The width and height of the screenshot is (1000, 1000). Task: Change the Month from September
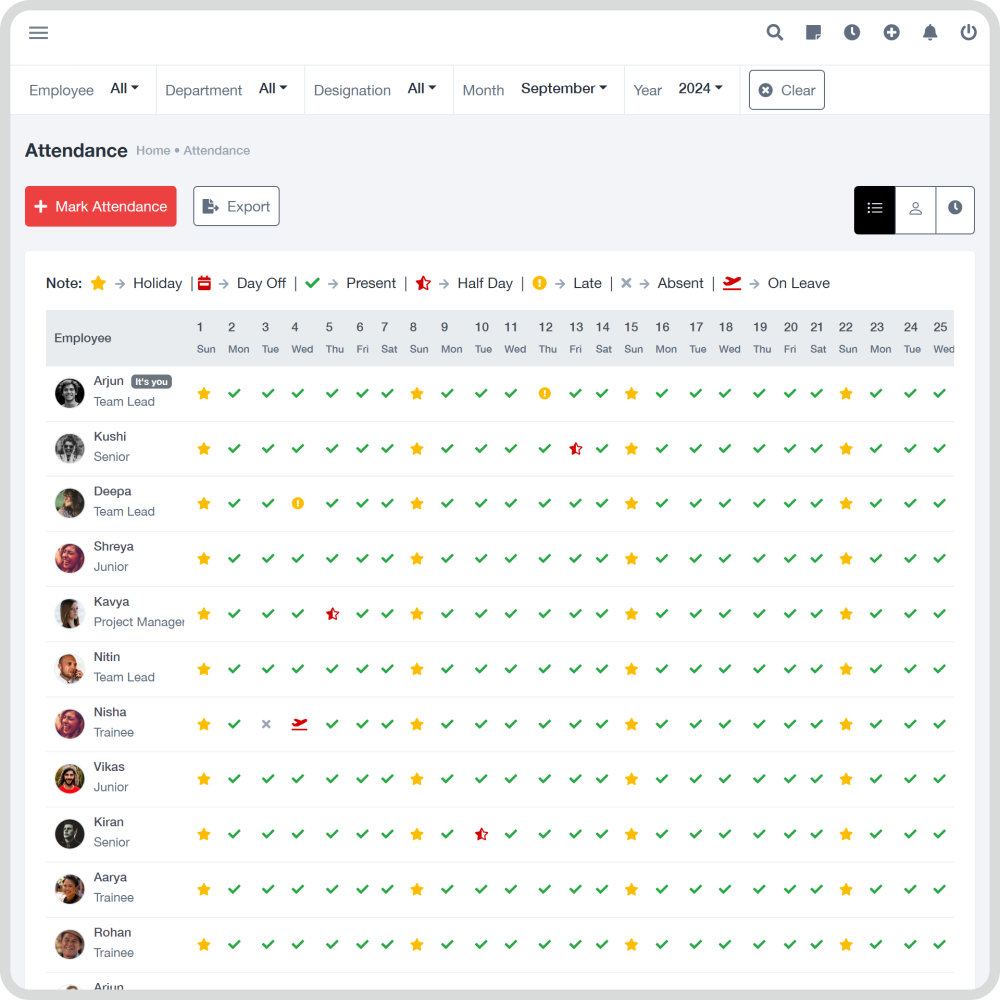564,89
